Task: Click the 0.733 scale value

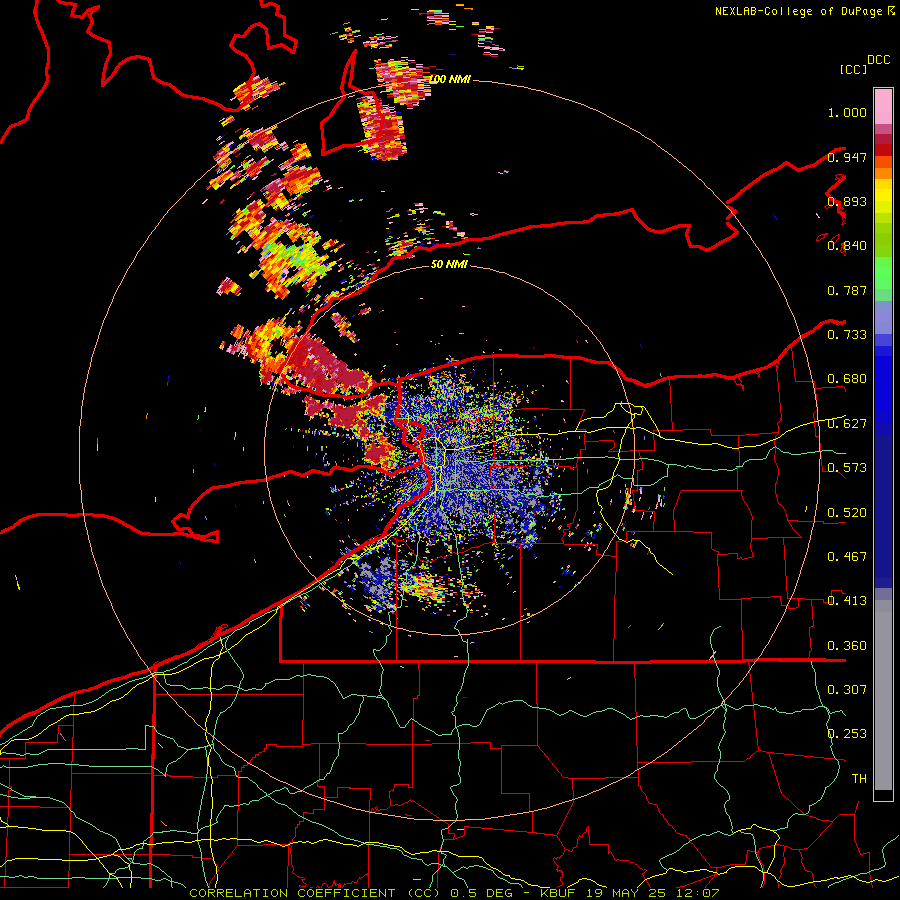Action: 847,335
